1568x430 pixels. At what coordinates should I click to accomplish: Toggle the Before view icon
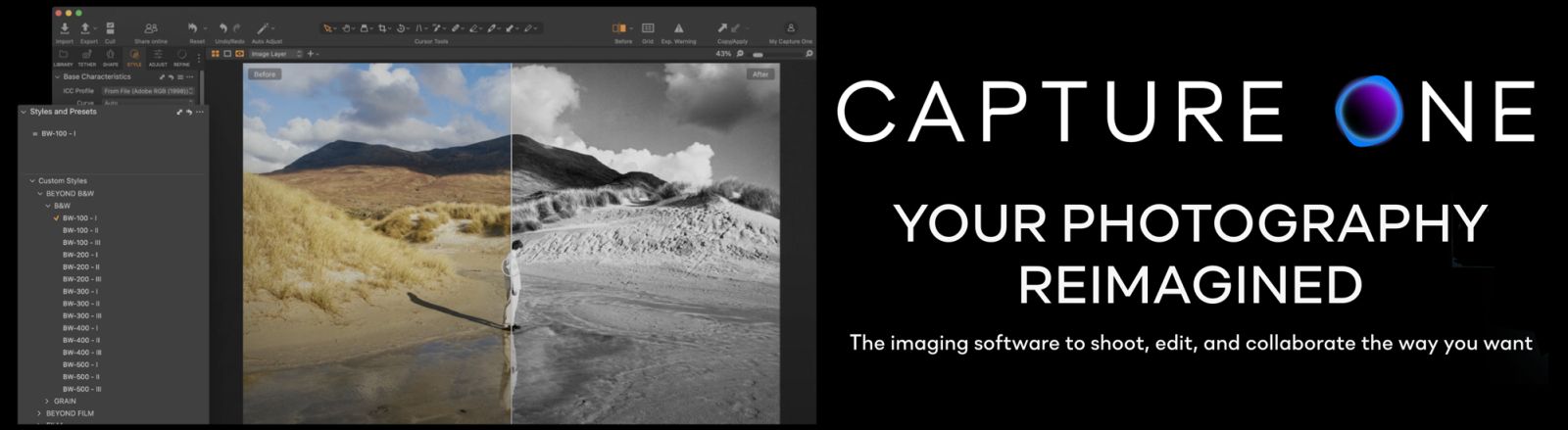619,28
